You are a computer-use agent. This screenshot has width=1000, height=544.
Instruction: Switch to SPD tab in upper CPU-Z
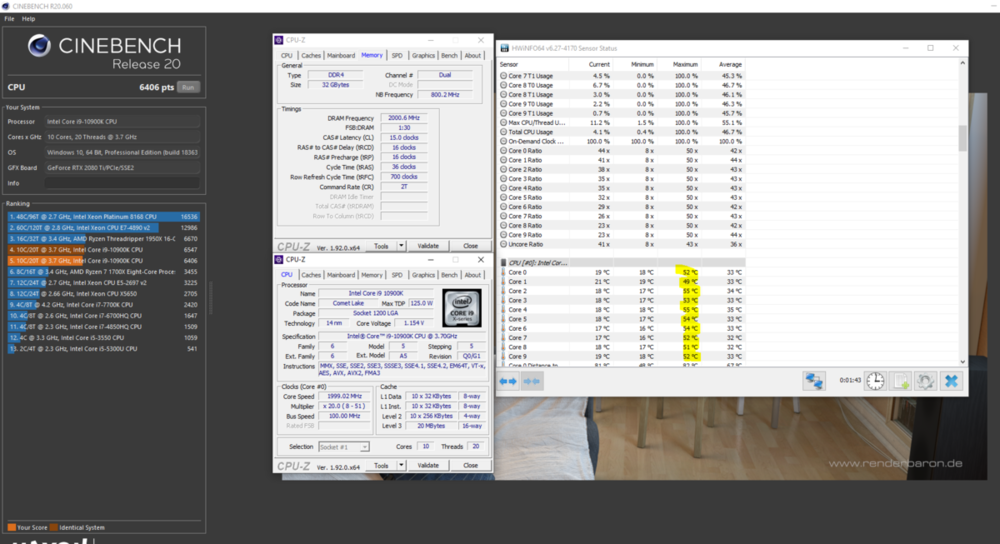pos(397,55)
